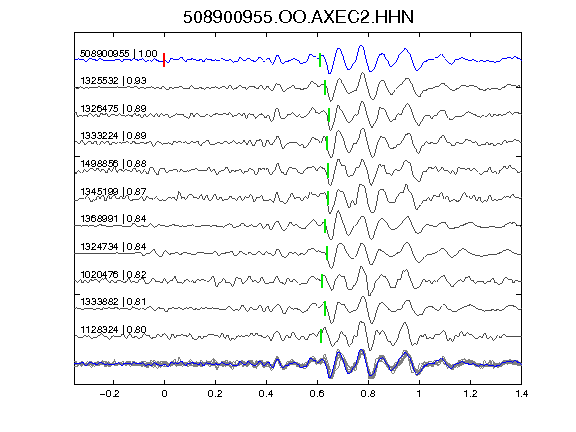Click the 1.4 x-axis tick label
The height and width of the screenshot is (432, 576).
[522, 394]
